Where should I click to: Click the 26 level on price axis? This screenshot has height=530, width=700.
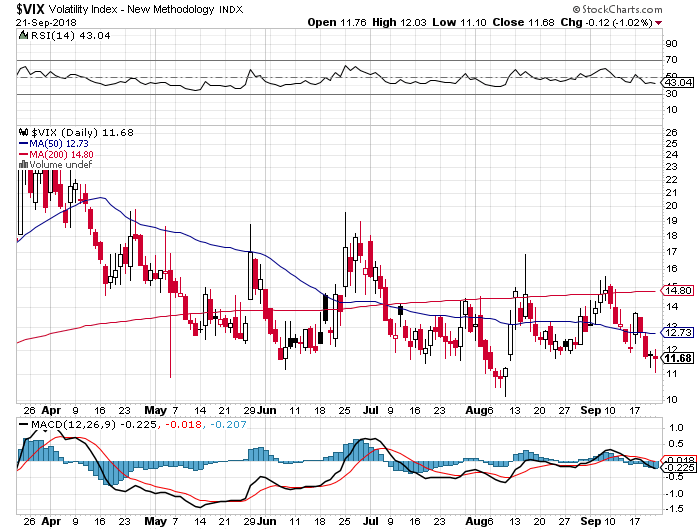pos(671,133)
